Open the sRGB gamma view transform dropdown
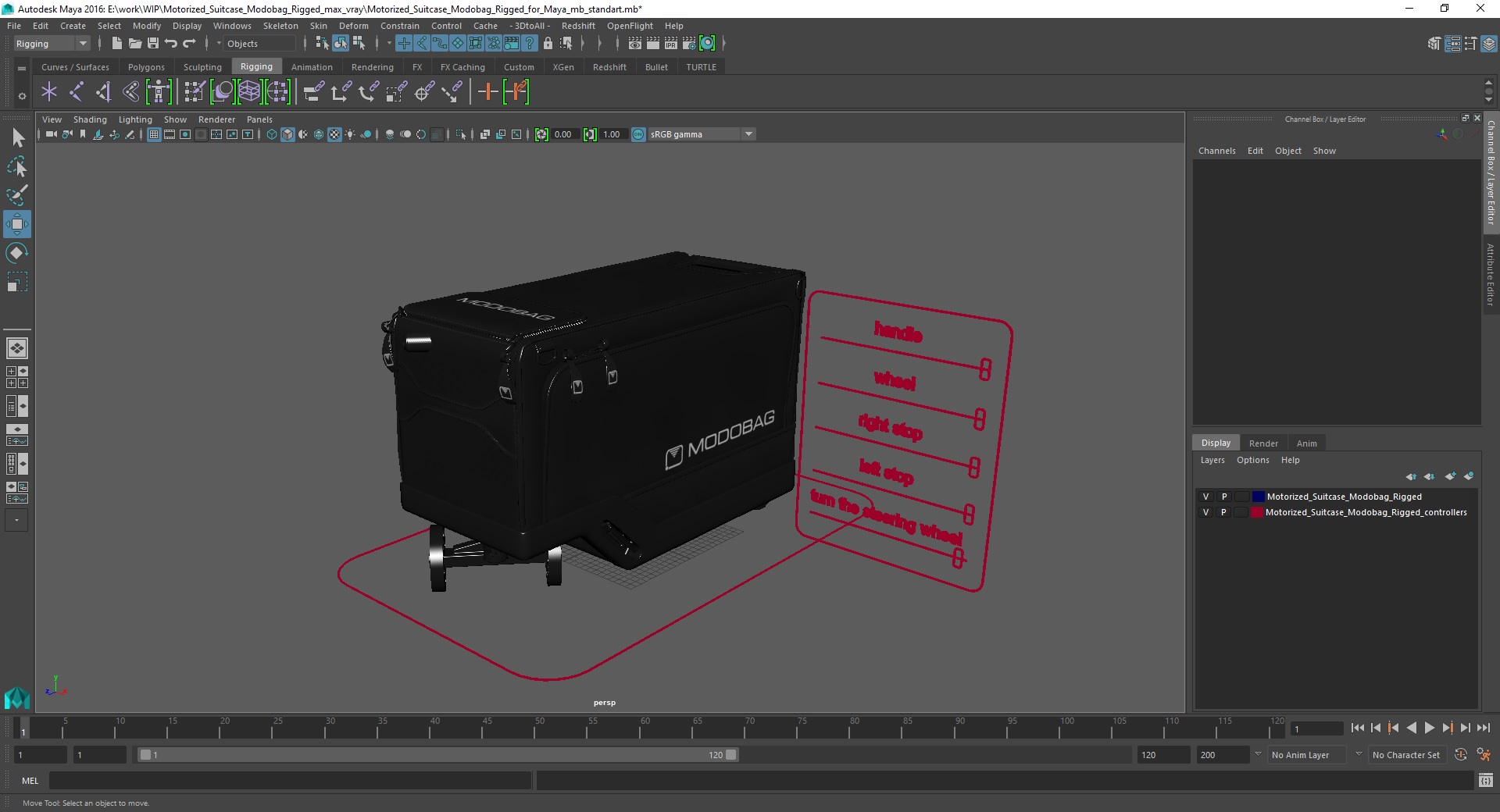 [748, 134]
